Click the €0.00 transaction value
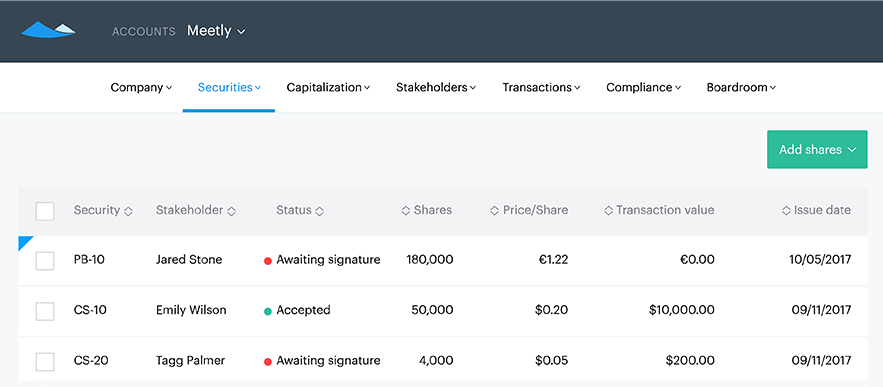This screenshot has height=387, width=883. click(697, 260)
